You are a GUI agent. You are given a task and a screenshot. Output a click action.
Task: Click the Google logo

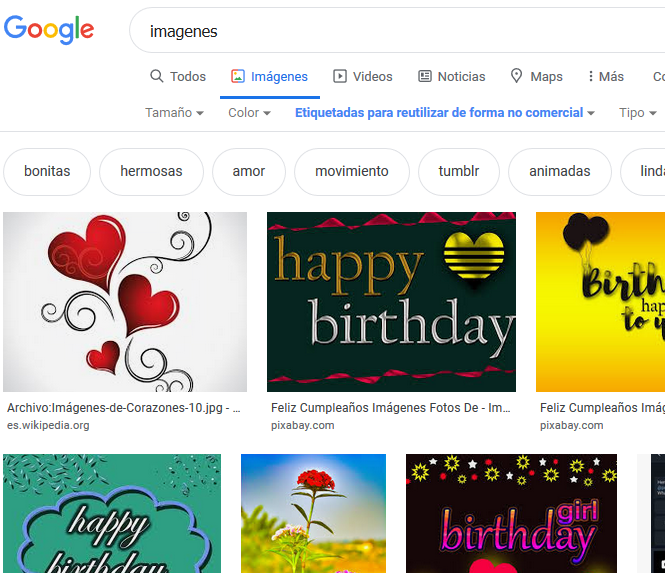49,30
